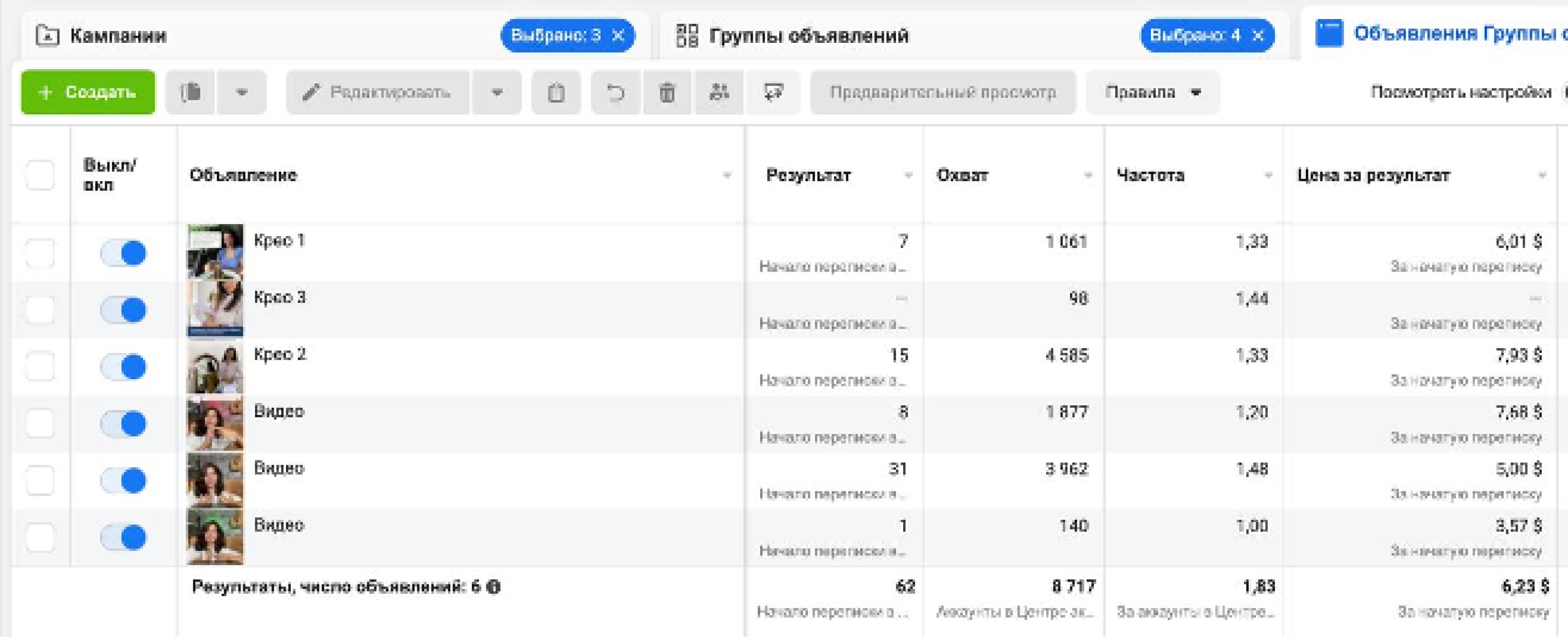Expand the Редактировать dropdown arrow
Image resolution: width=1568 pixels, height=639 pixels.
pos(497,93)
